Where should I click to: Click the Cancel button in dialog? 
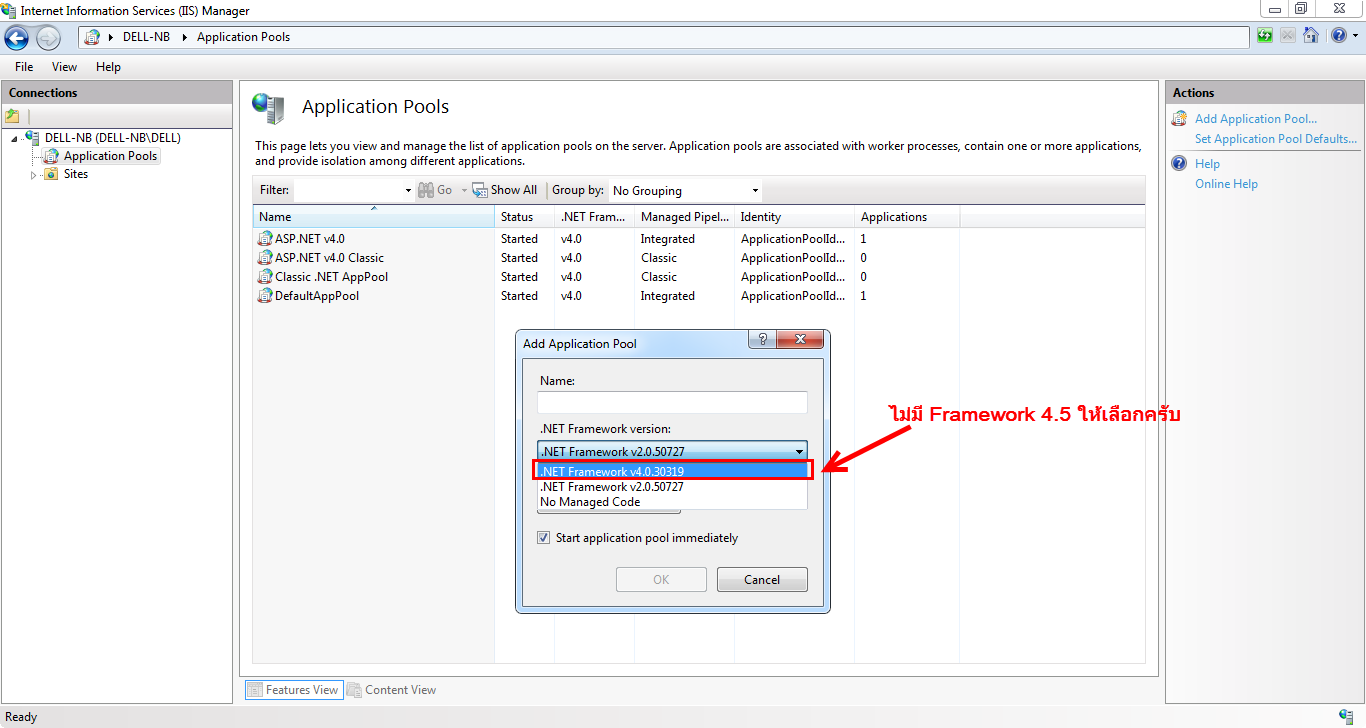coord(762,580)
